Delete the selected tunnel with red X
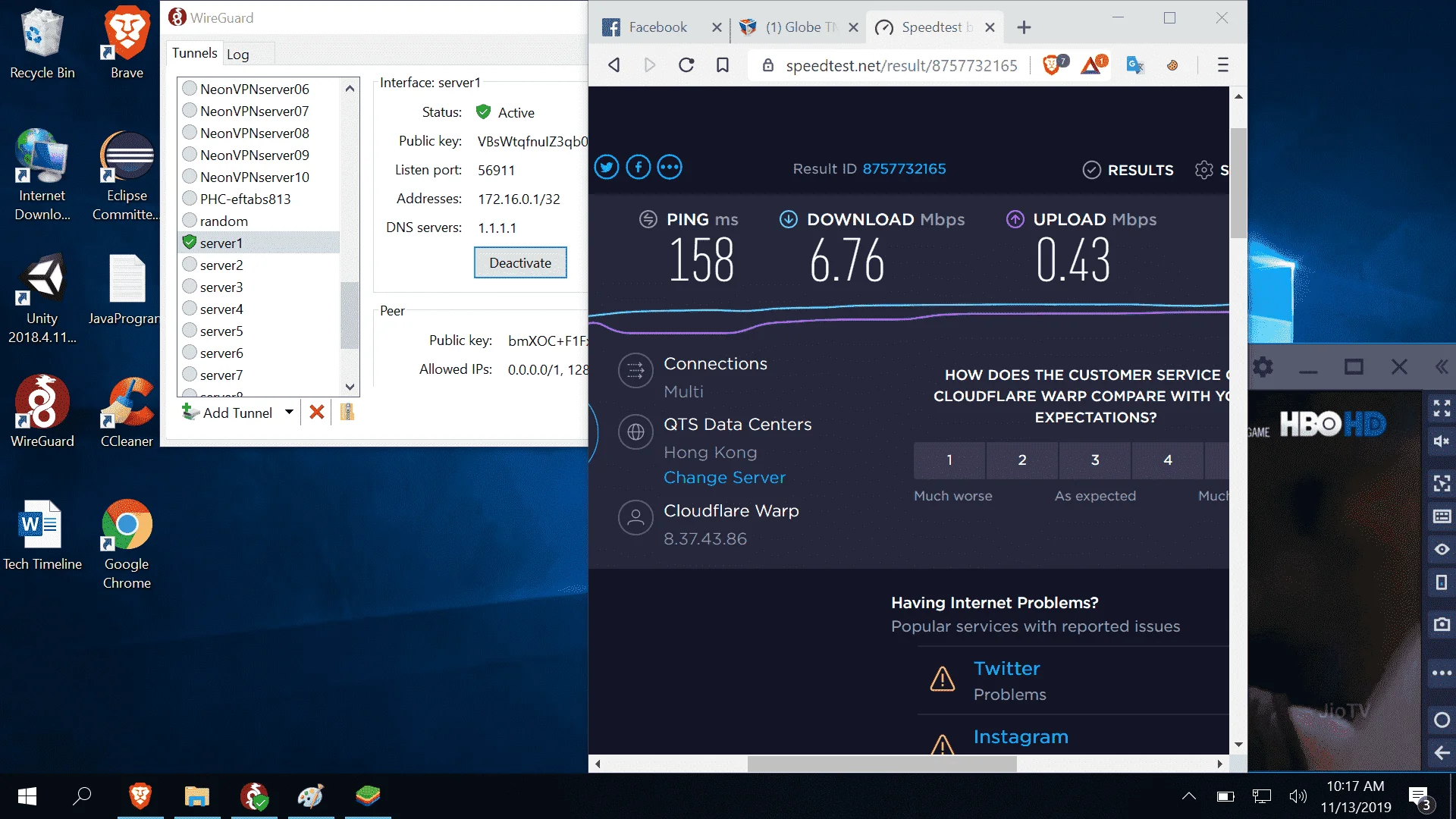This screenshot has height=819, width=1456. pos(317,413)
